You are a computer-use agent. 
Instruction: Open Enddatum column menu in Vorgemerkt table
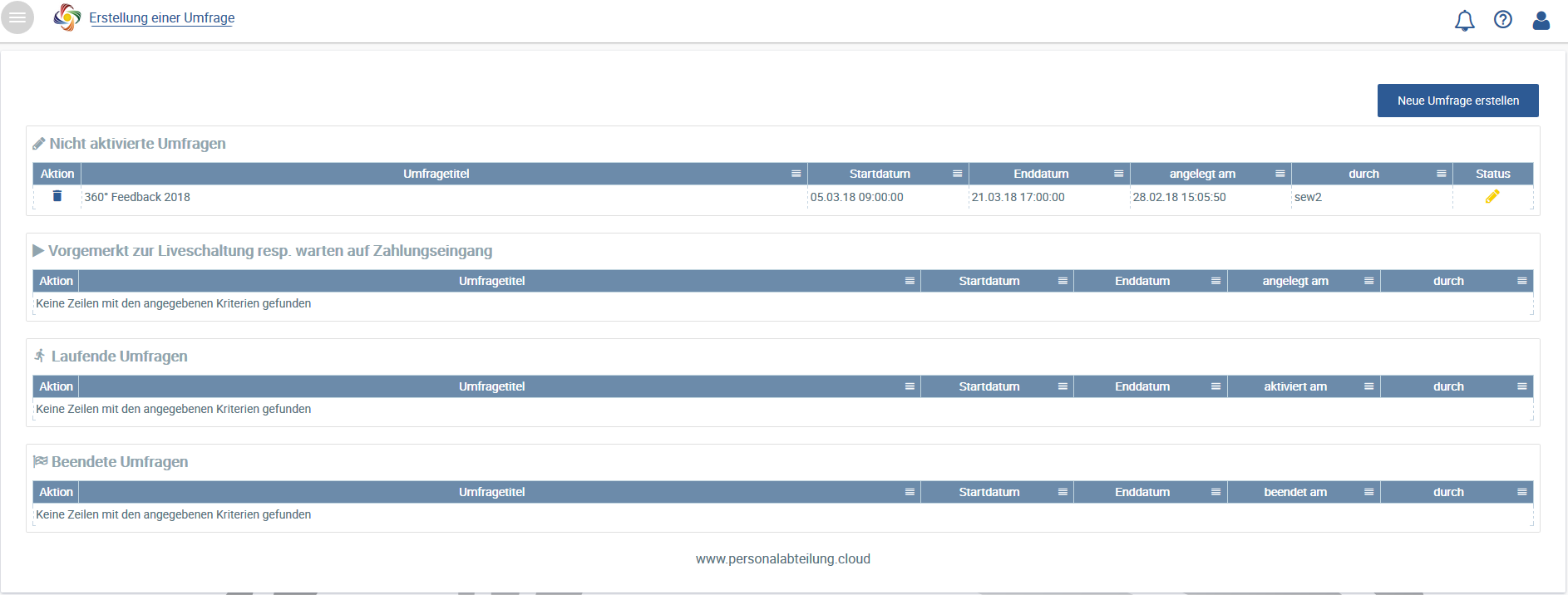pyautogui.click(x=1215, y=281)
